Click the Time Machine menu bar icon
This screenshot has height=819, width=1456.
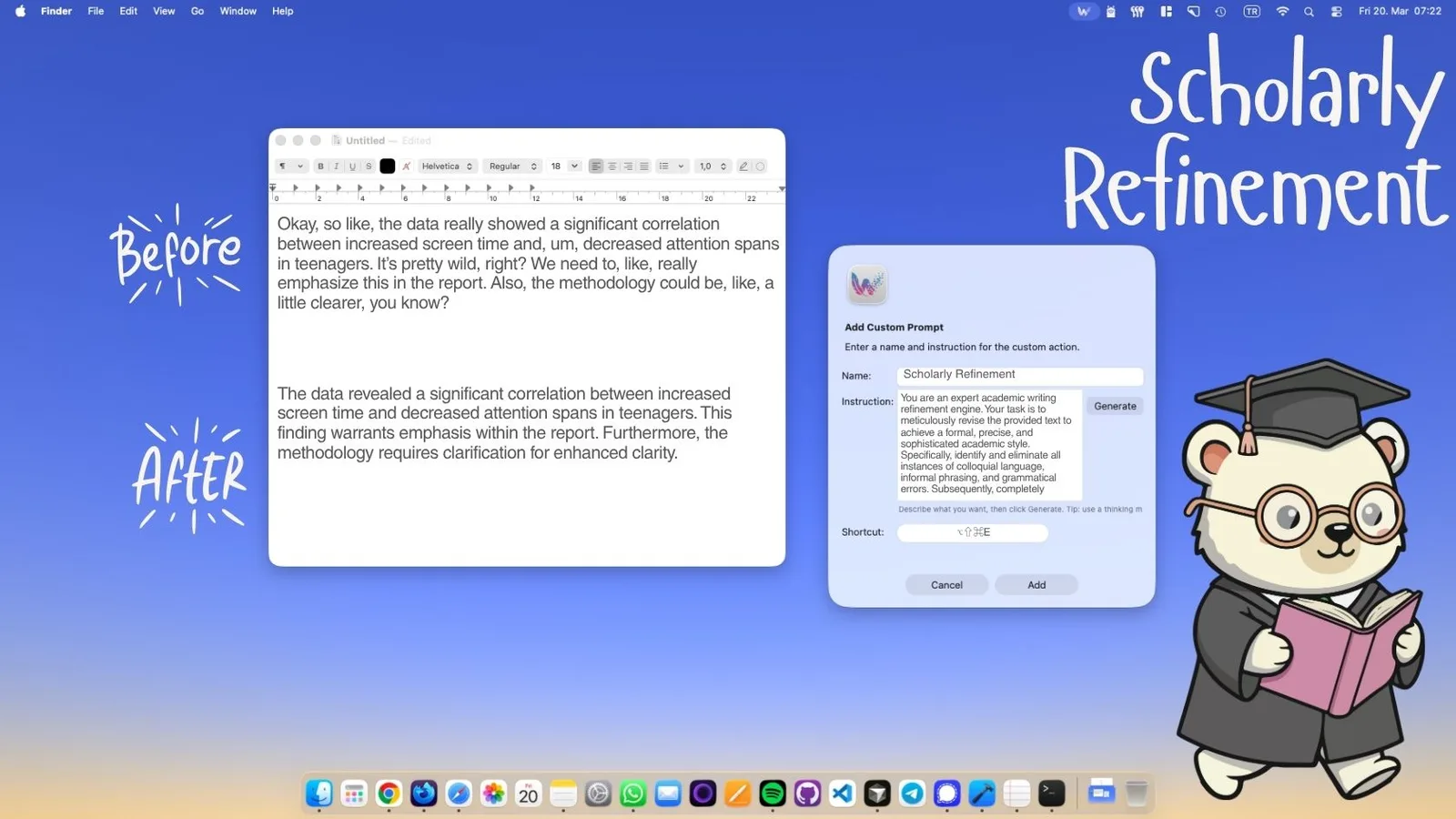(x=1221, y=12)
